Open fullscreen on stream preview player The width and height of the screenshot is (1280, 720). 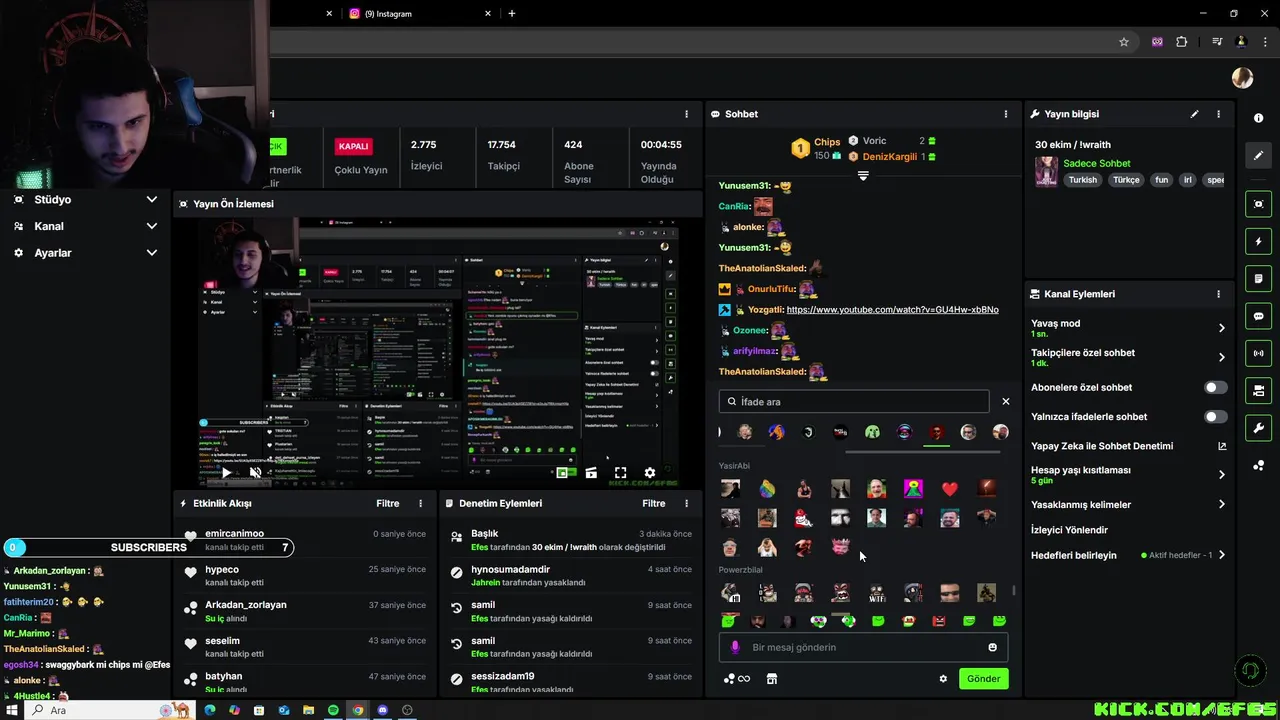(620, 473)
